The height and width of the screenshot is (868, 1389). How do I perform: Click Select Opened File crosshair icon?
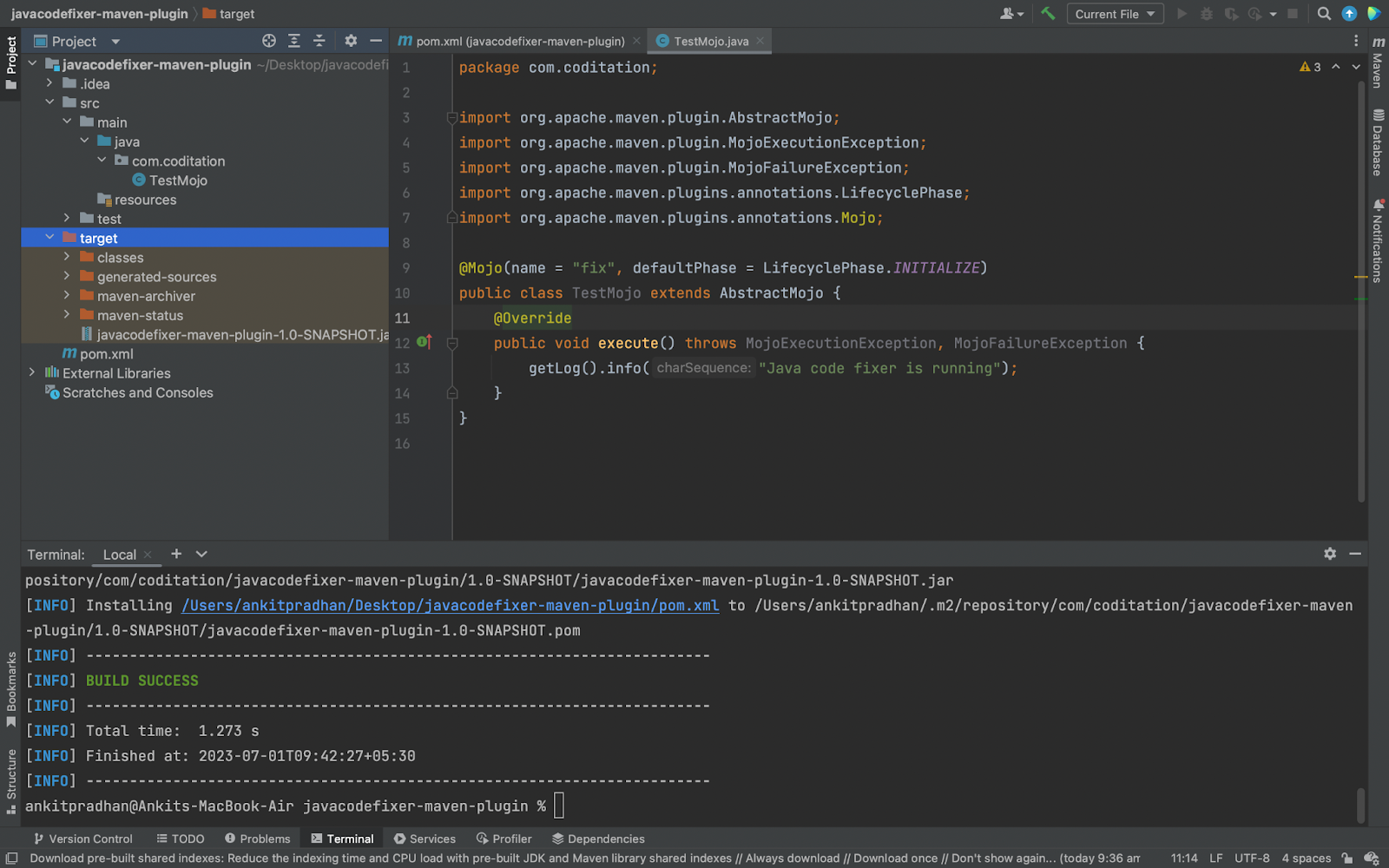(269, 41)
